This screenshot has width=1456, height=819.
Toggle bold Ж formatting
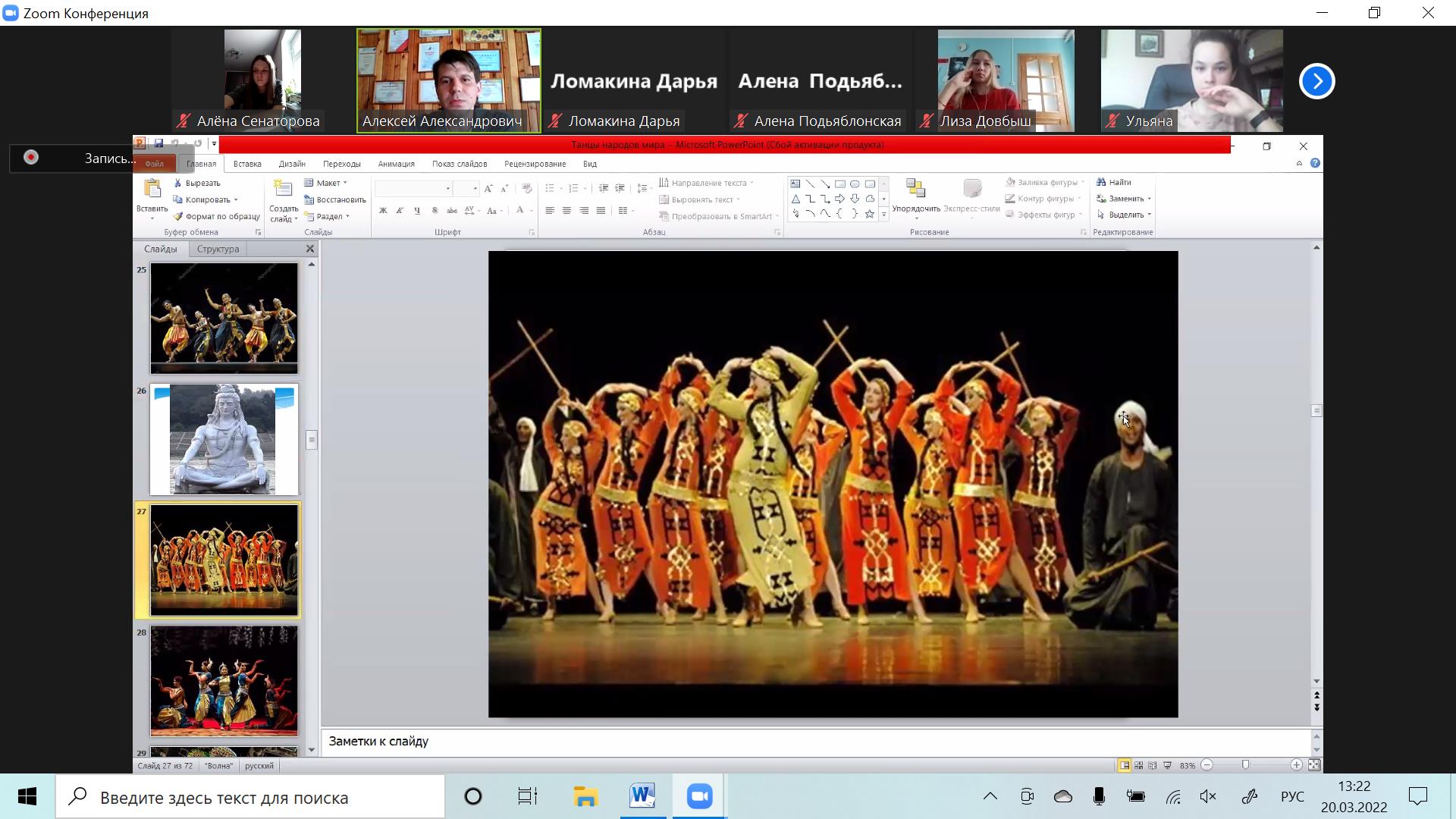383,211
